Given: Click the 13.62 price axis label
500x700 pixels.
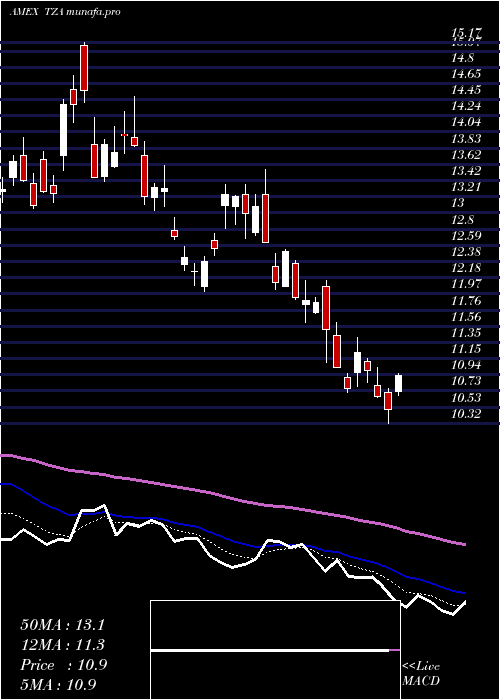Looking at the screenshot, I should coord(466,155).
